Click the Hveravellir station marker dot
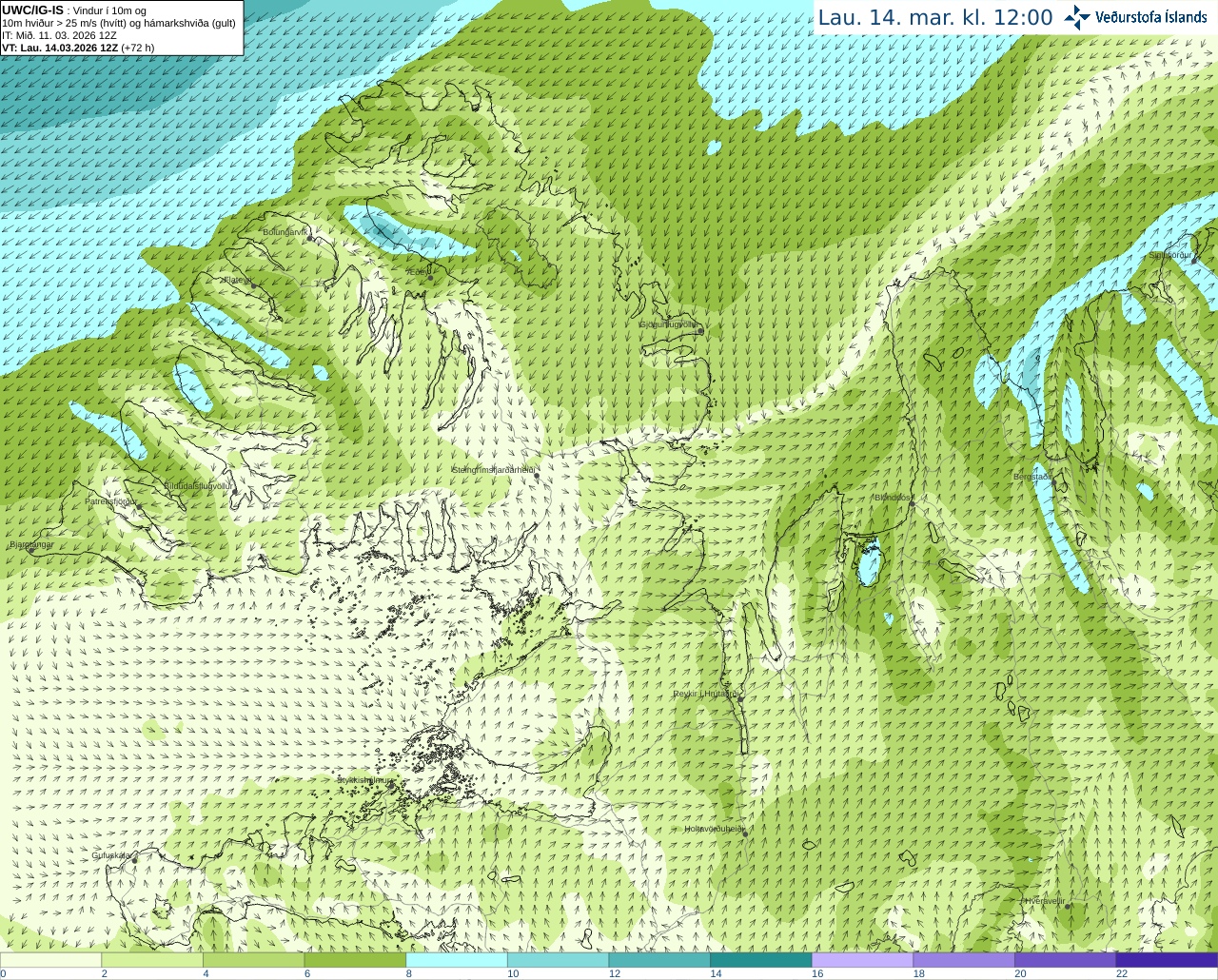This screenshot has width=1218, height=980. pos(1068,907)
